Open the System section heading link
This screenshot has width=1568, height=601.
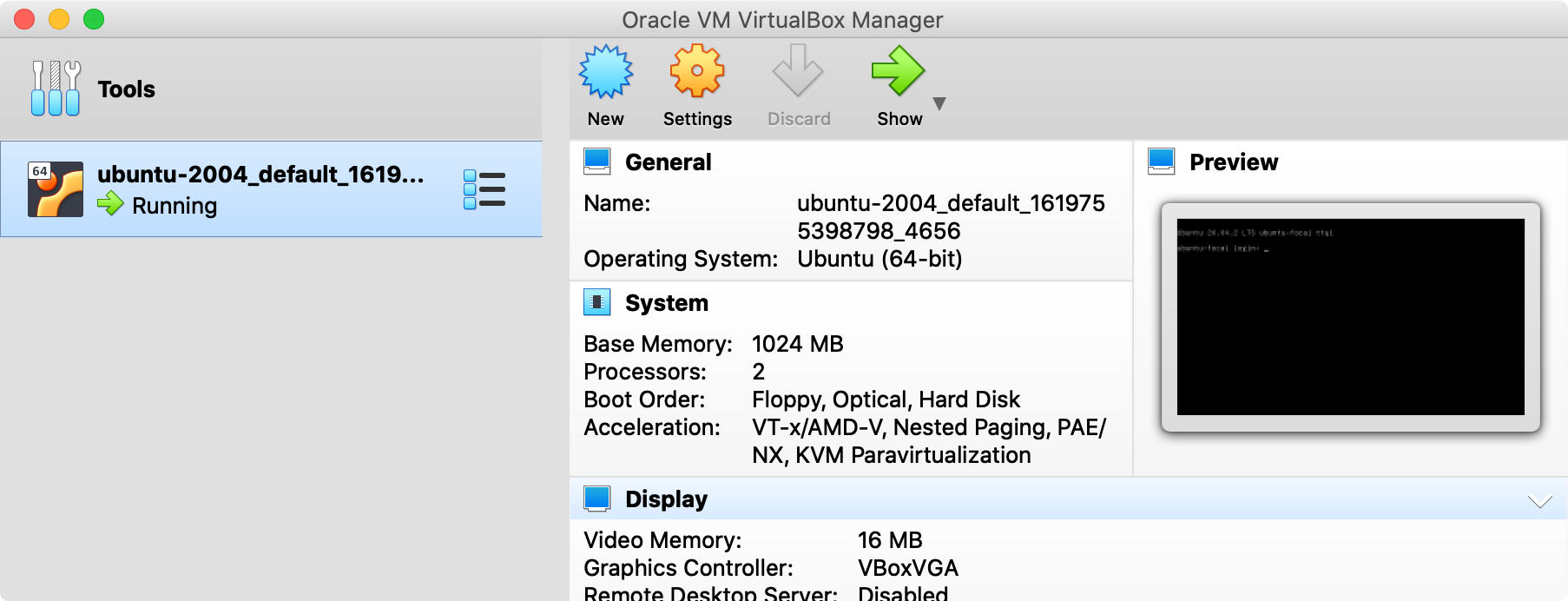666,303
